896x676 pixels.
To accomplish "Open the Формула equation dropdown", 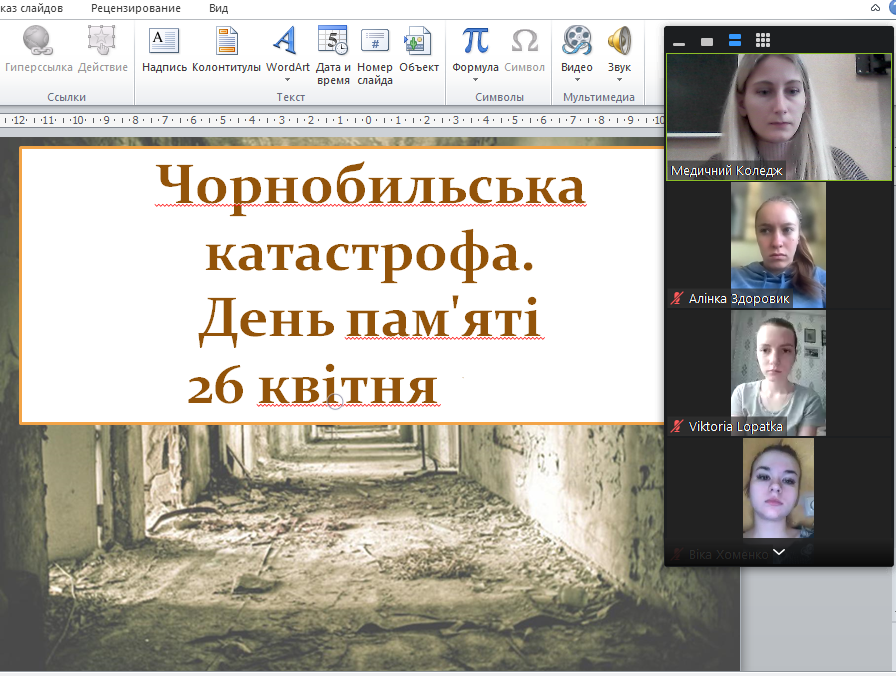I will tap(475, 80).
